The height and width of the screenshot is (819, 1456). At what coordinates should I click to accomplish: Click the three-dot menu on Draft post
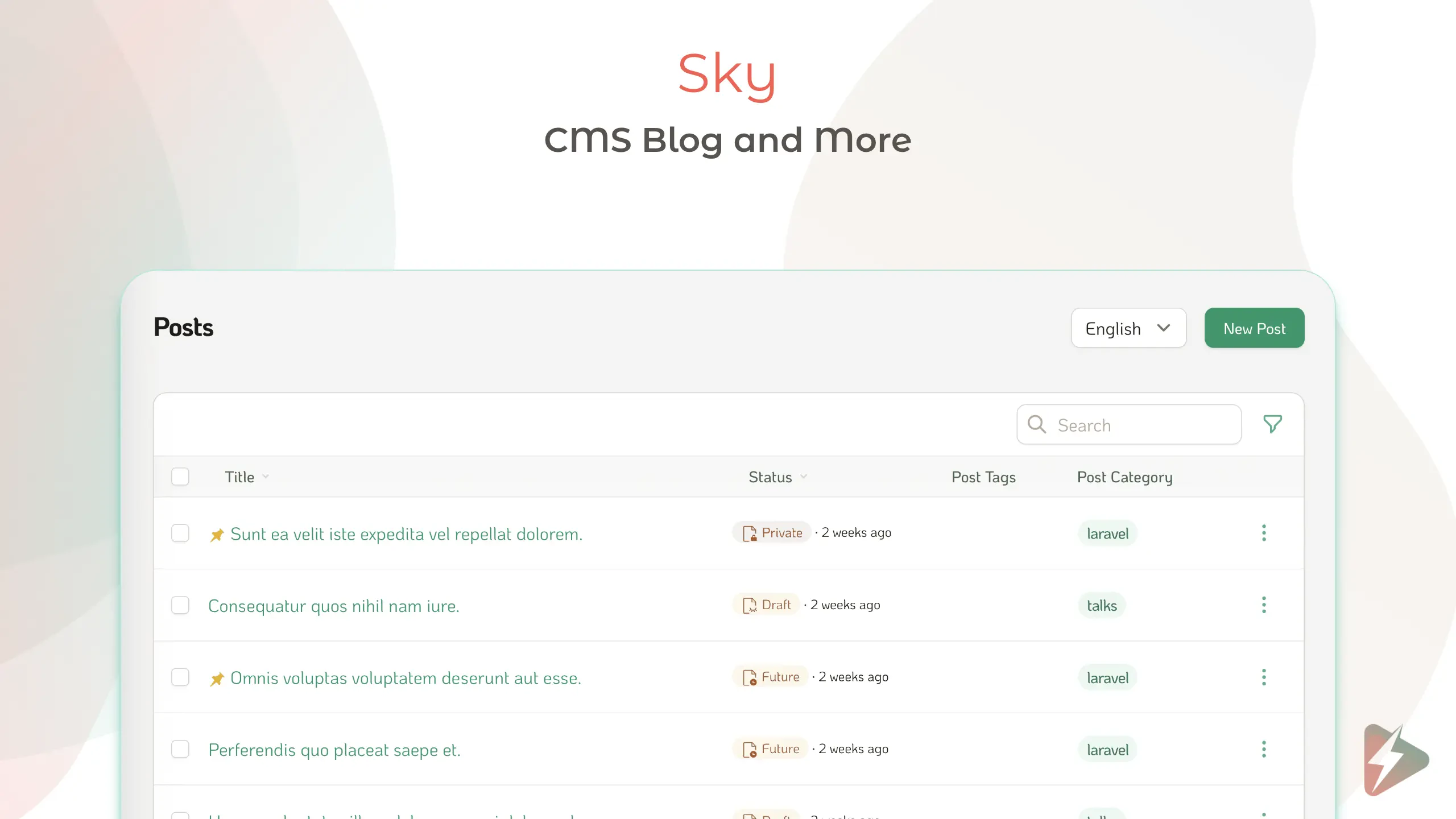(x=1263, y=605)
